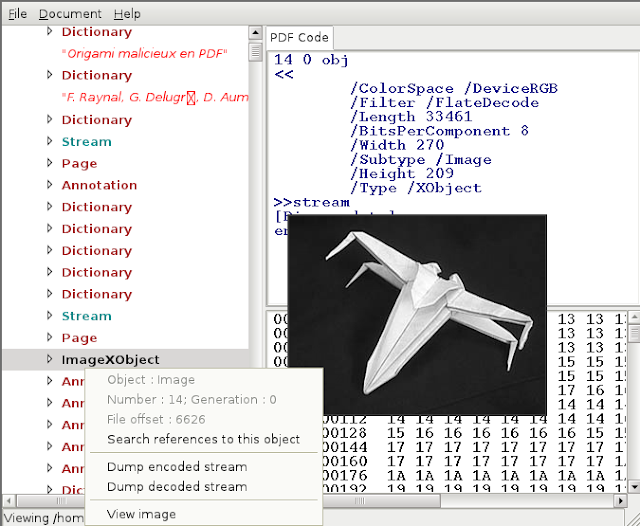Click the tree panel vertical scrollbar thumb
Viewport: 640px width, 526px height.
tap(256, 51)
